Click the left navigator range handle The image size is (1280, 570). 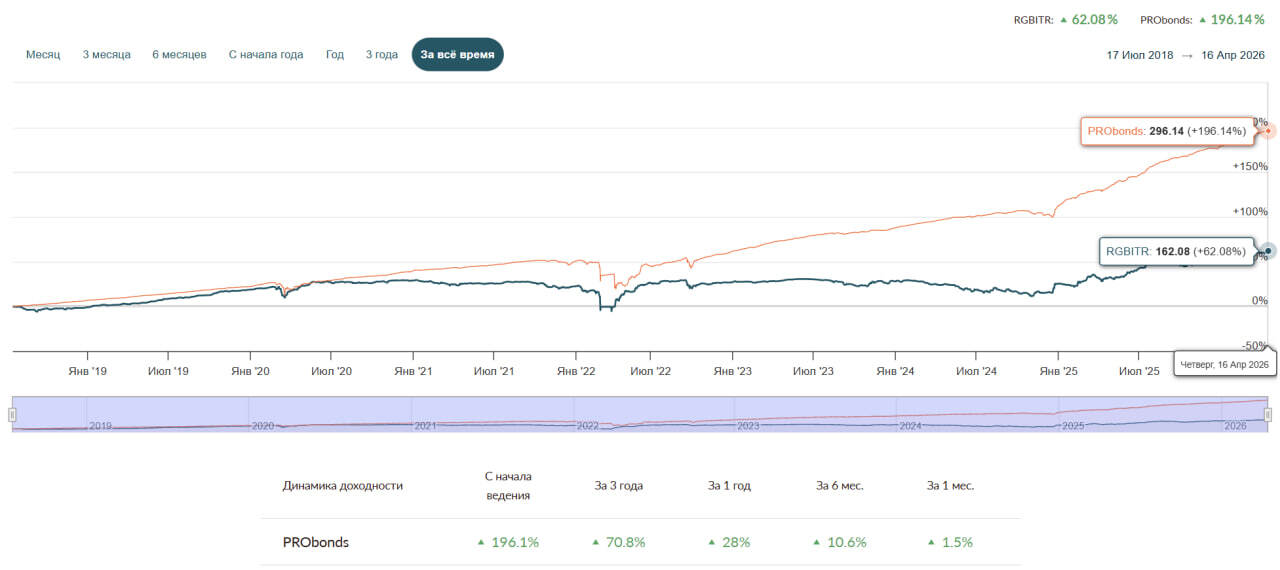click(x=12, y=414)
